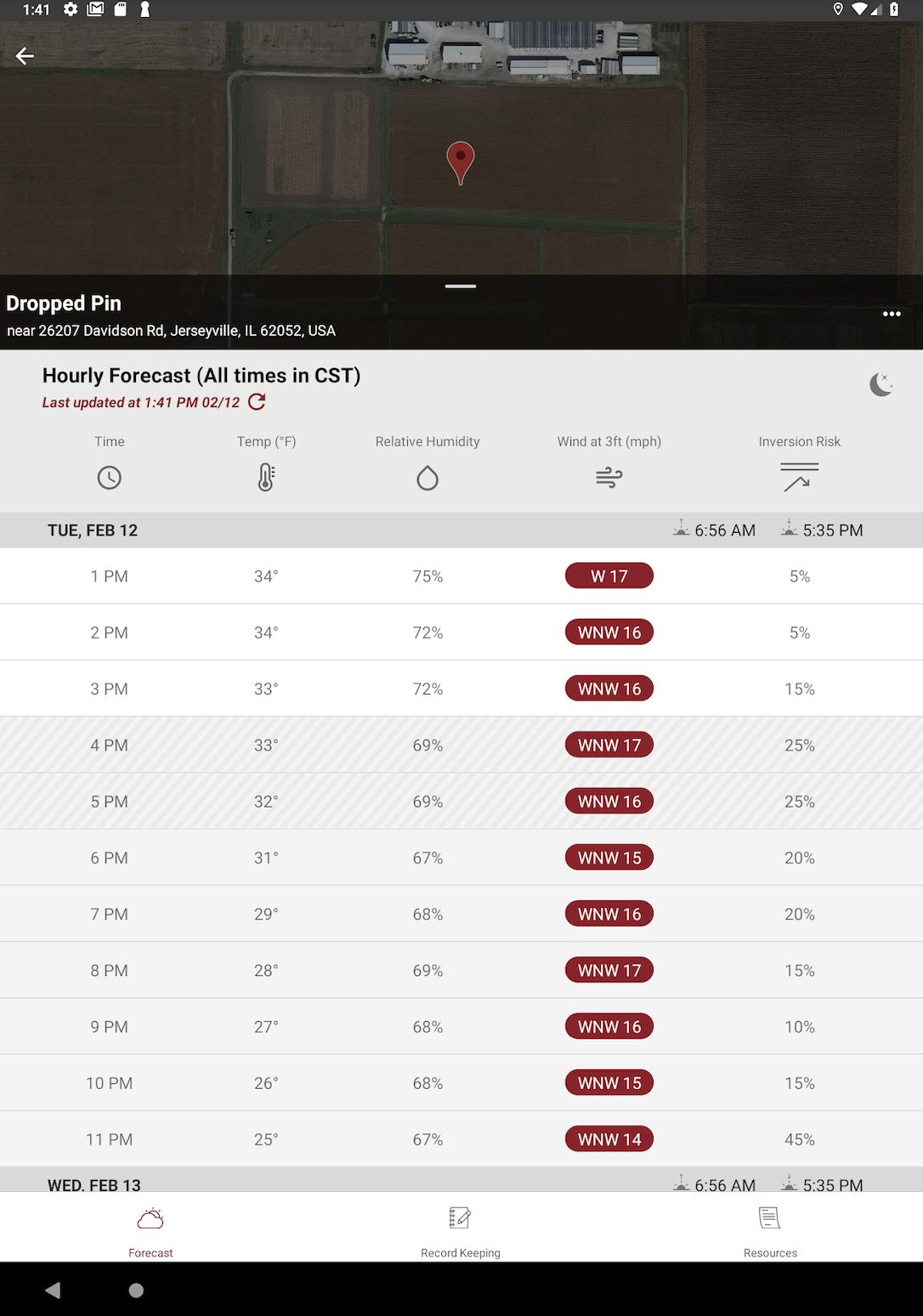Tap the drag handle above Dropped Pin

(x=461, y=286)
